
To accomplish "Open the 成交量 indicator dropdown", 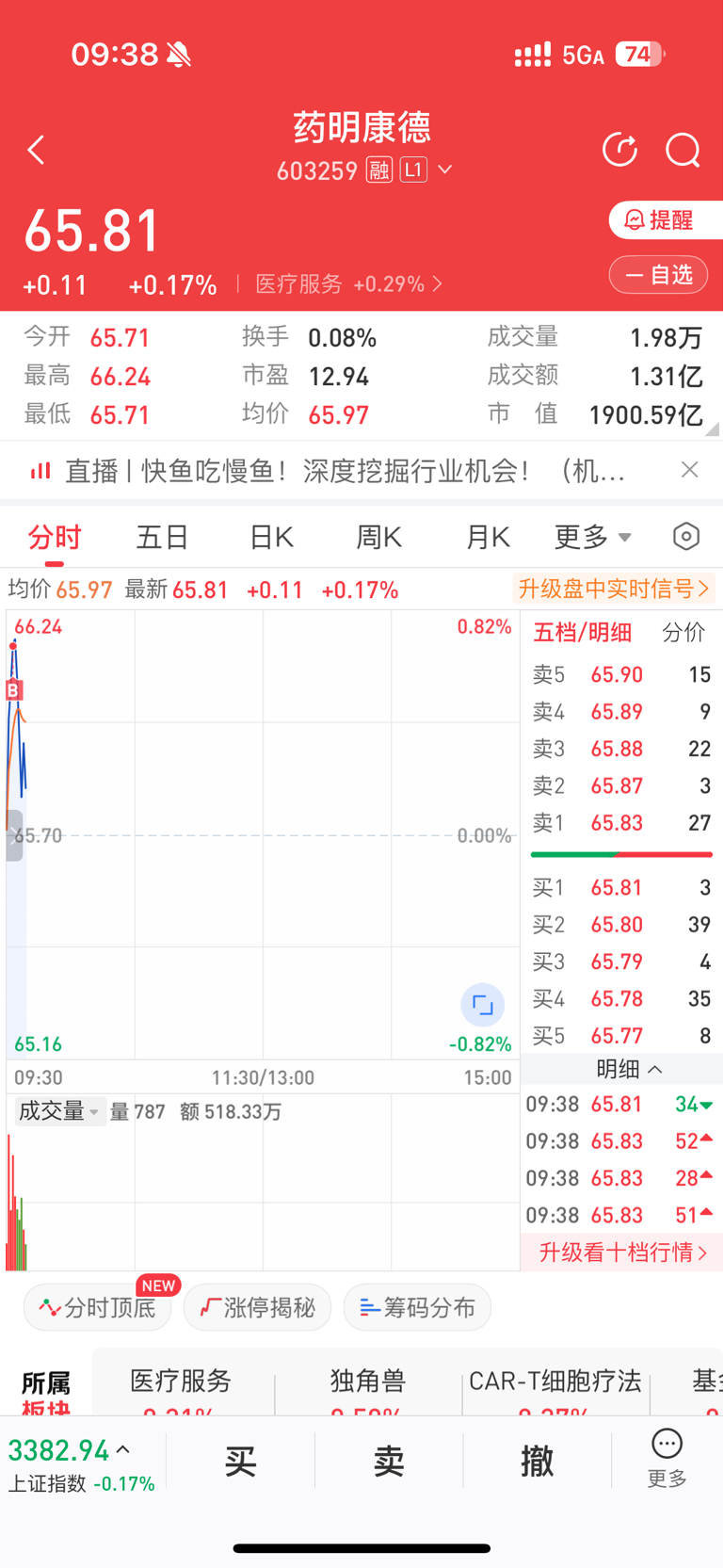I will [x=58, y=1111].
